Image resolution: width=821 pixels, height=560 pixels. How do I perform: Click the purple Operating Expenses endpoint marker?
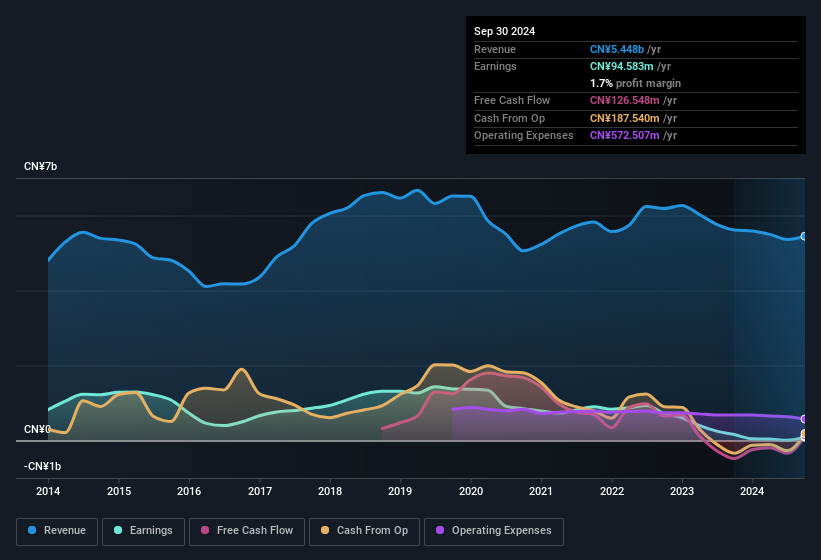coord(804,419)
